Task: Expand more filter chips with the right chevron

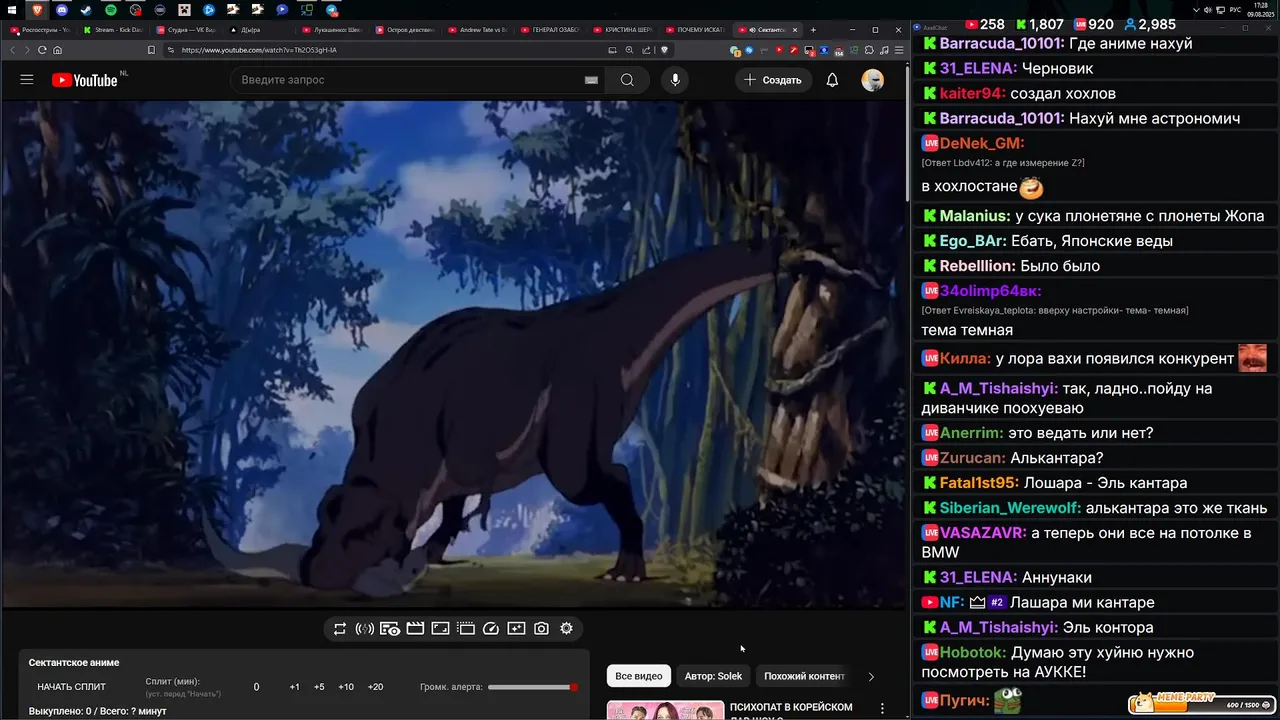Action: [871, 676]
